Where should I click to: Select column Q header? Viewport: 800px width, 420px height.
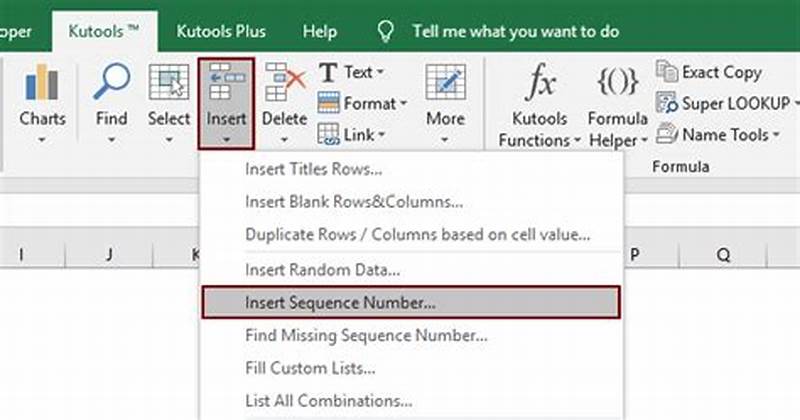(x=722, y=254)
